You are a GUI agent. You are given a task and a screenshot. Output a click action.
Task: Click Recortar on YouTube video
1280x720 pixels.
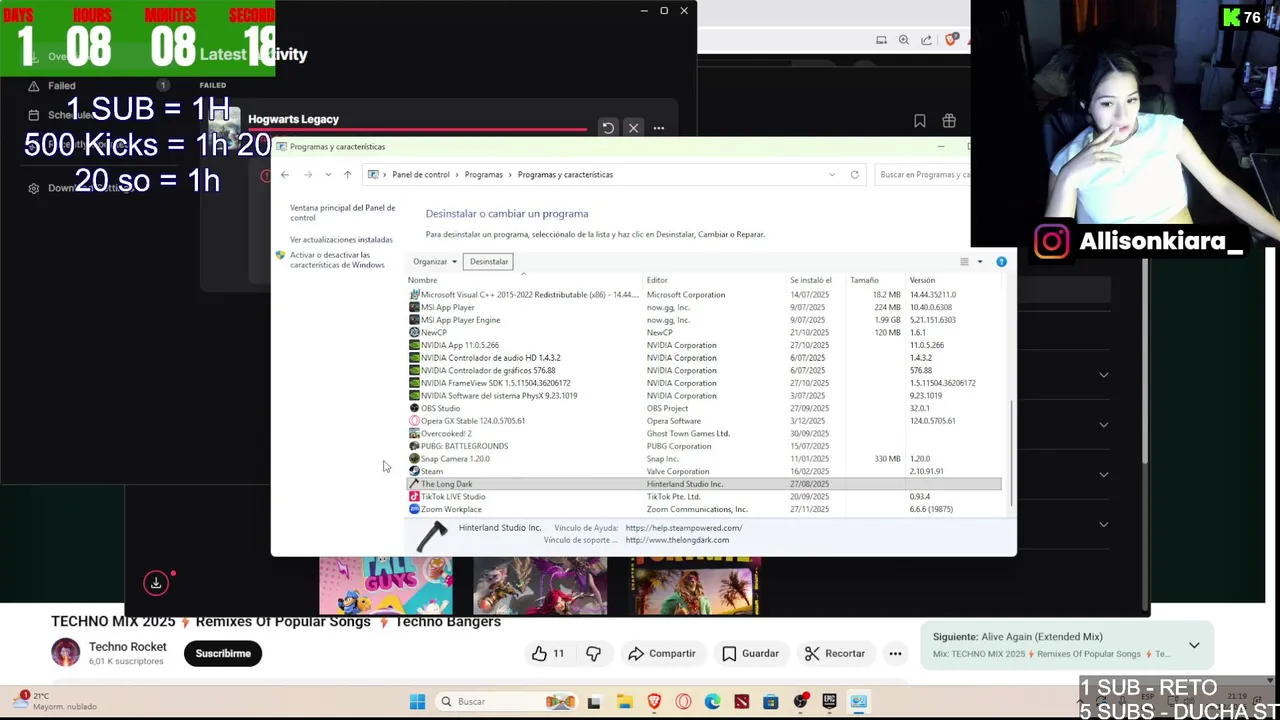click(835, 654)
